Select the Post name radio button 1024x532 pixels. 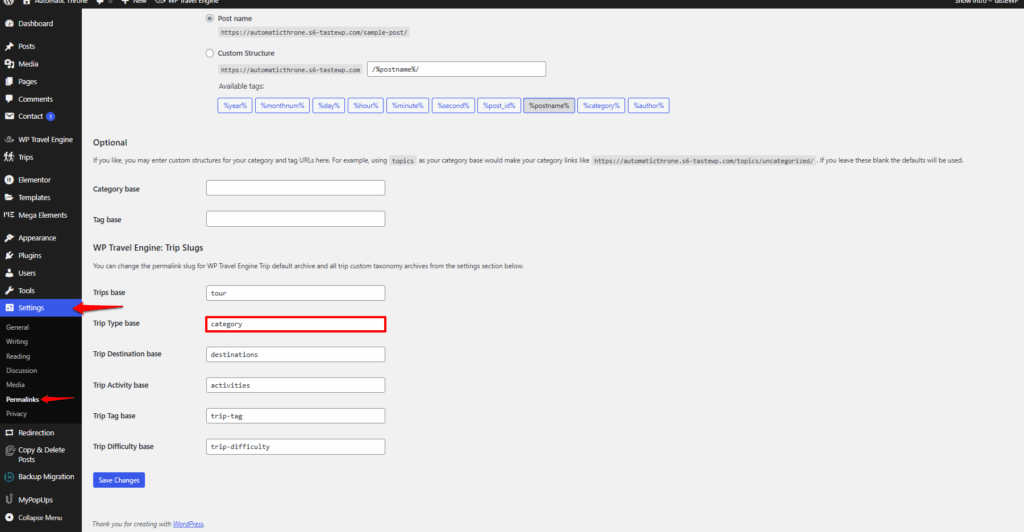[x=209, y=18]
